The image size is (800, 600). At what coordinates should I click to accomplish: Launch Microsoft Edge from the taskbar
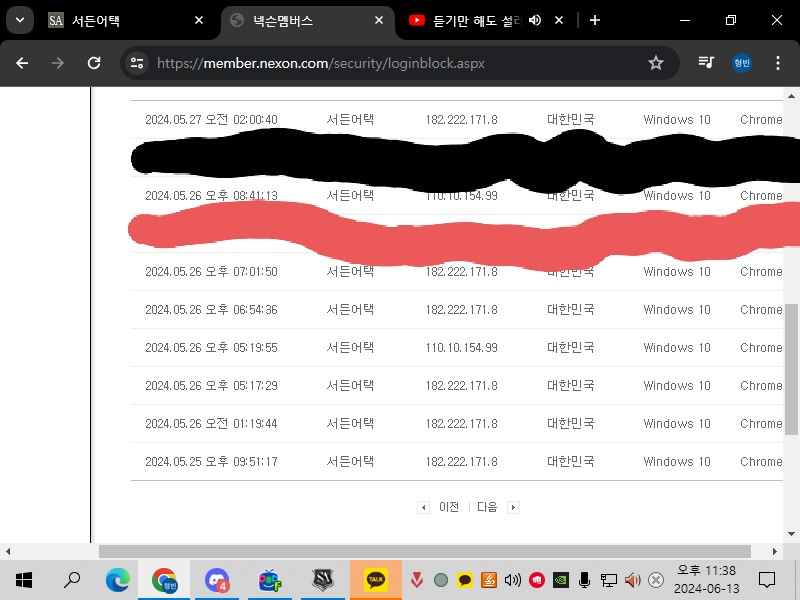click(118, 579)
